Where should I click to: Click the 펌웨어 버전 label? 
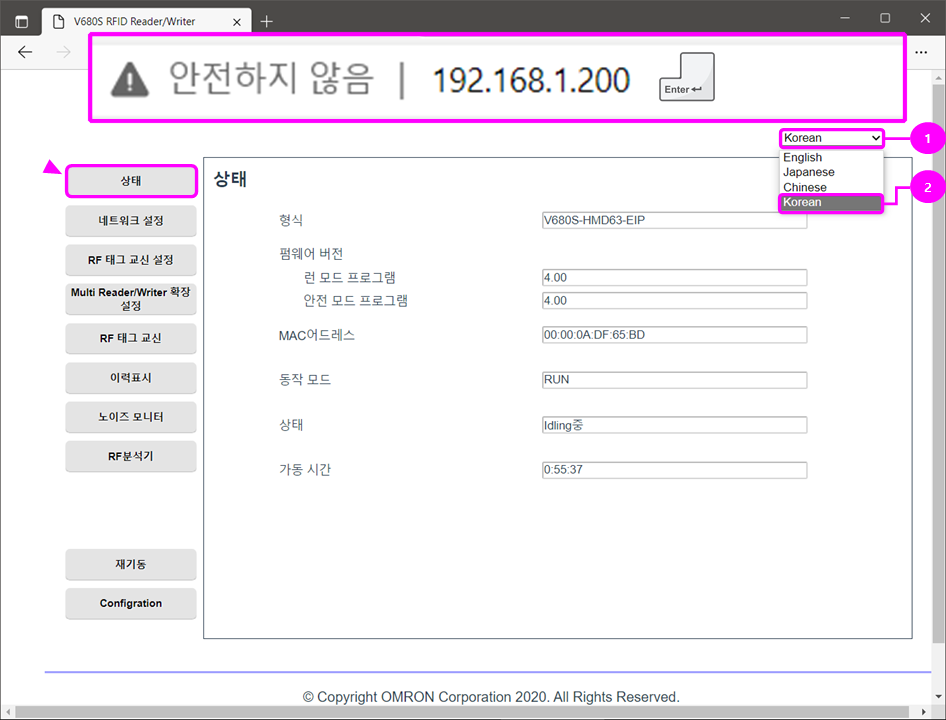(311, 254)
